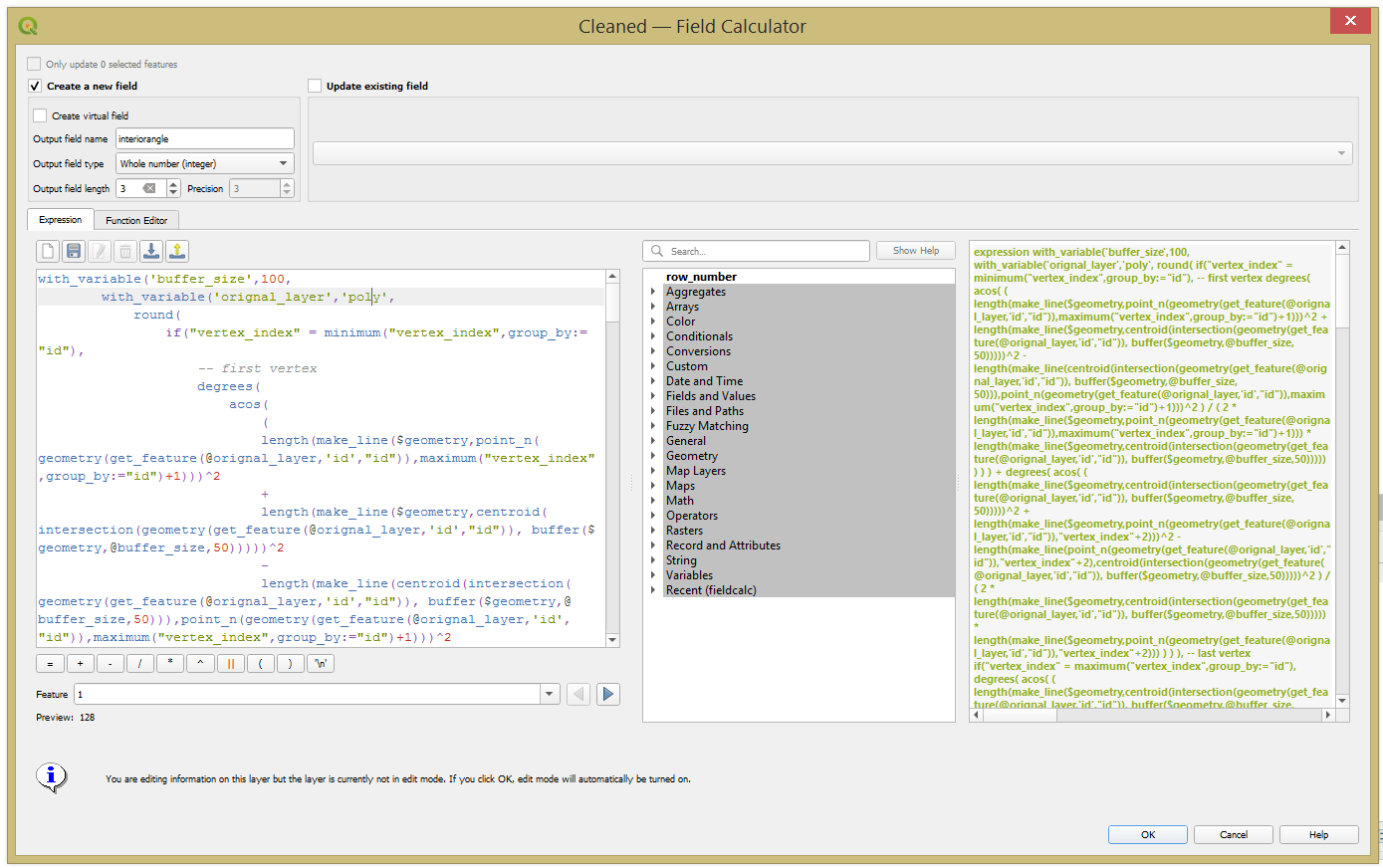Select row_number in the function list
1383x868 pixels.
[x=701, y=277]
